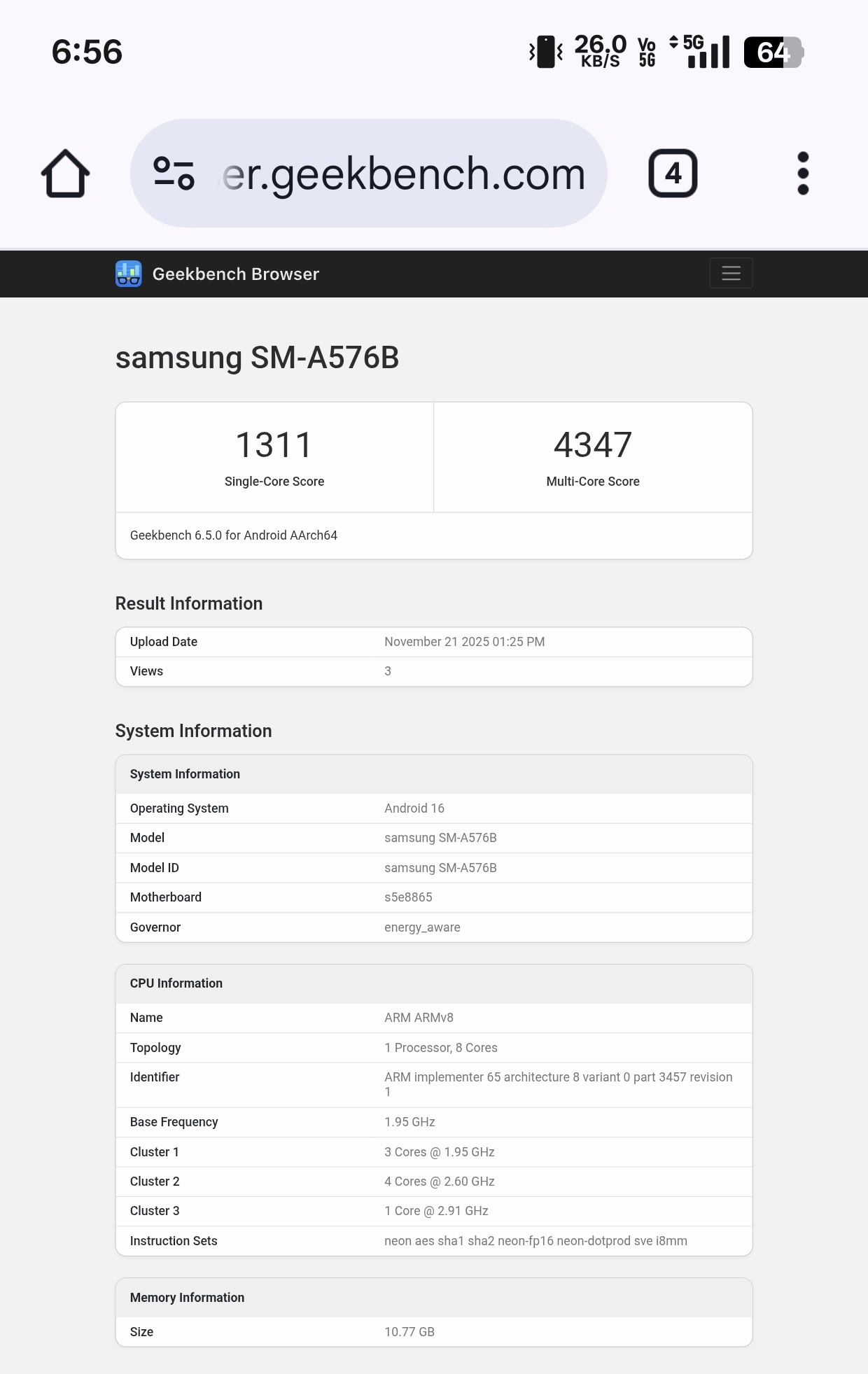Image resolution: width=868 pixels, height=1374 pixels.
Task: Click the memory Size row label
Action: point(141,1332)
